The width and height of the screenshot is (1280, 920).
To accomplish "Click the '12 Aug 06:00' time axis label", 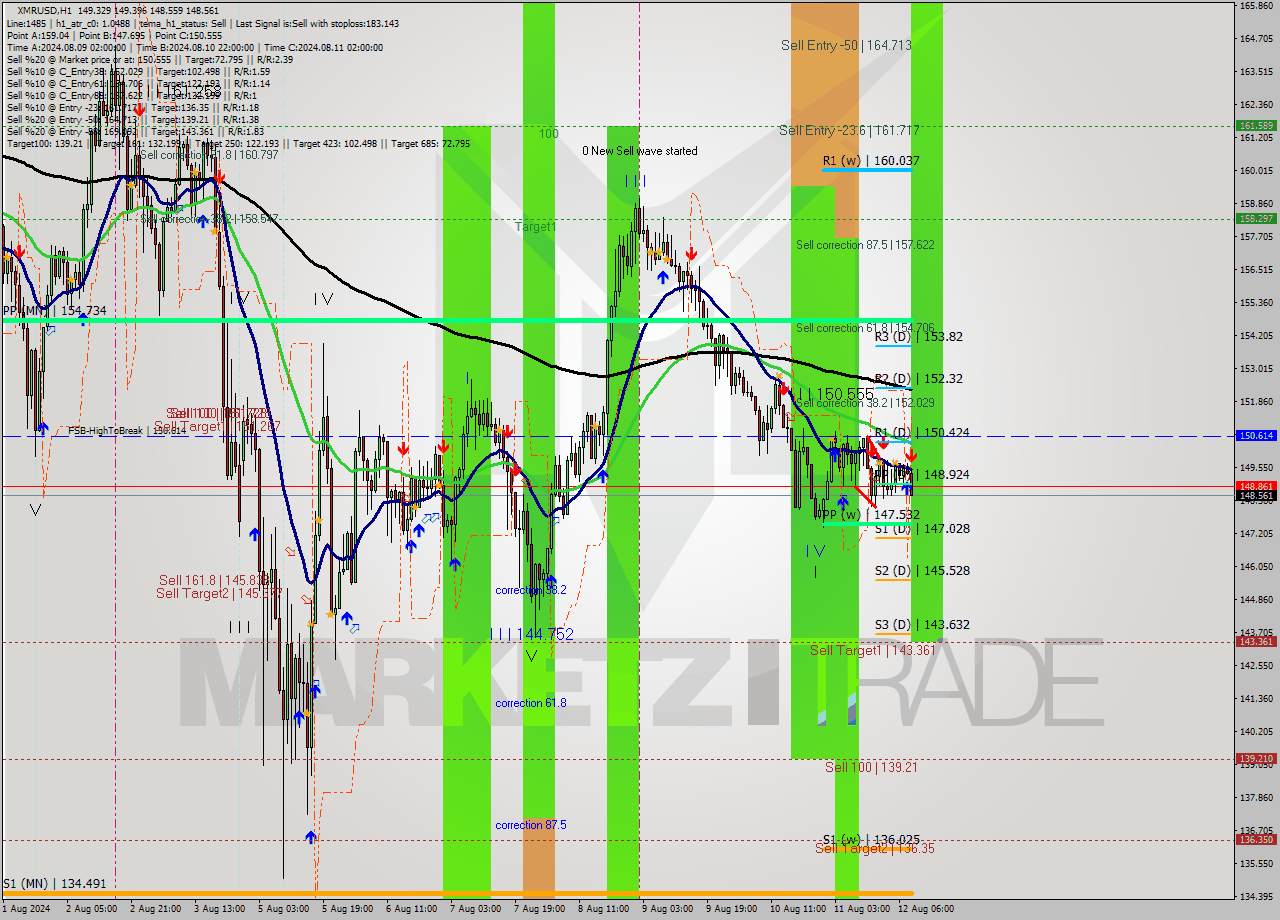I will pyautogui.click(x=927, y=908).
